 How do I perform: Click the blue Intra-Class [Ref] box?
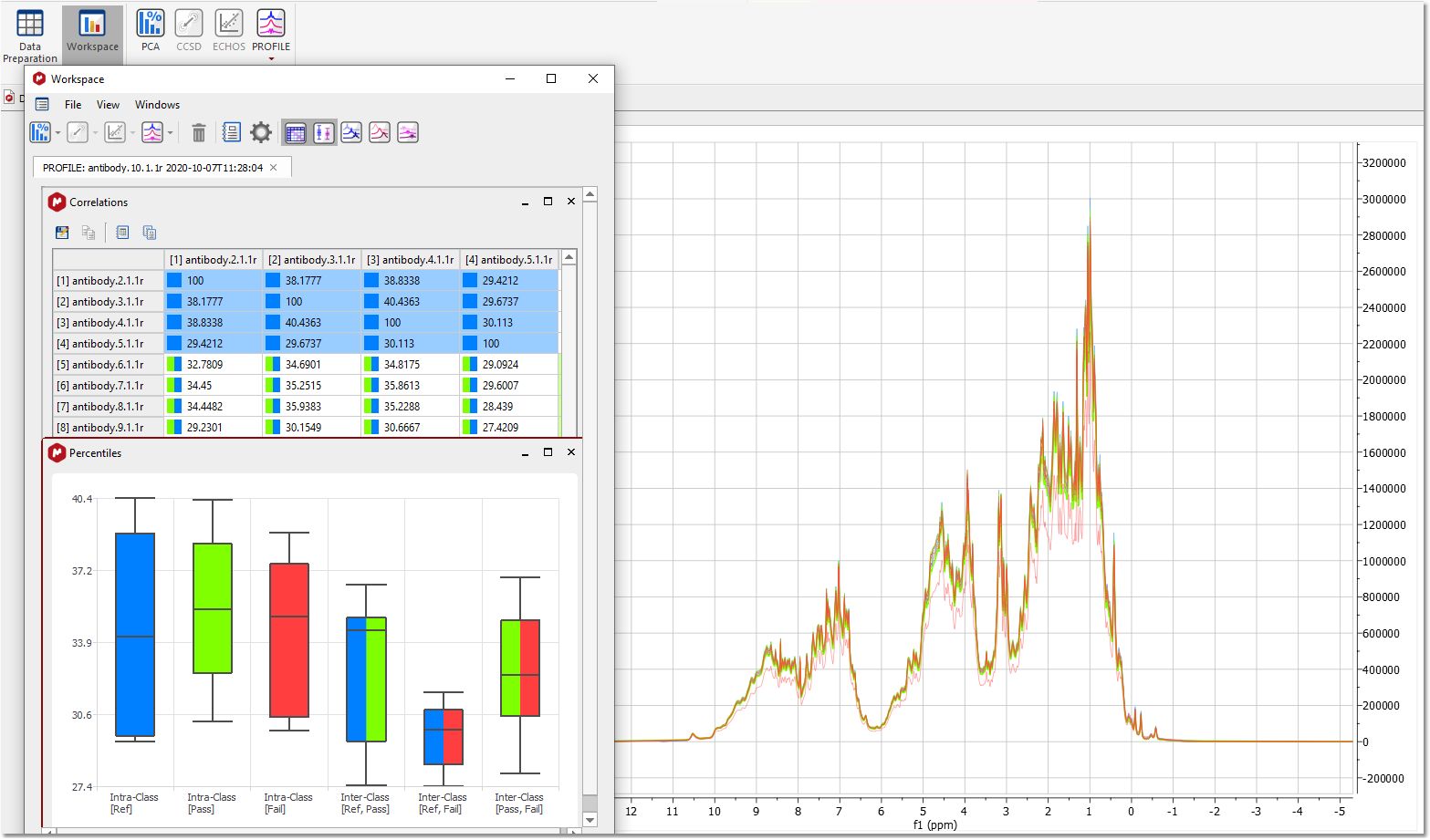[135, 635]
